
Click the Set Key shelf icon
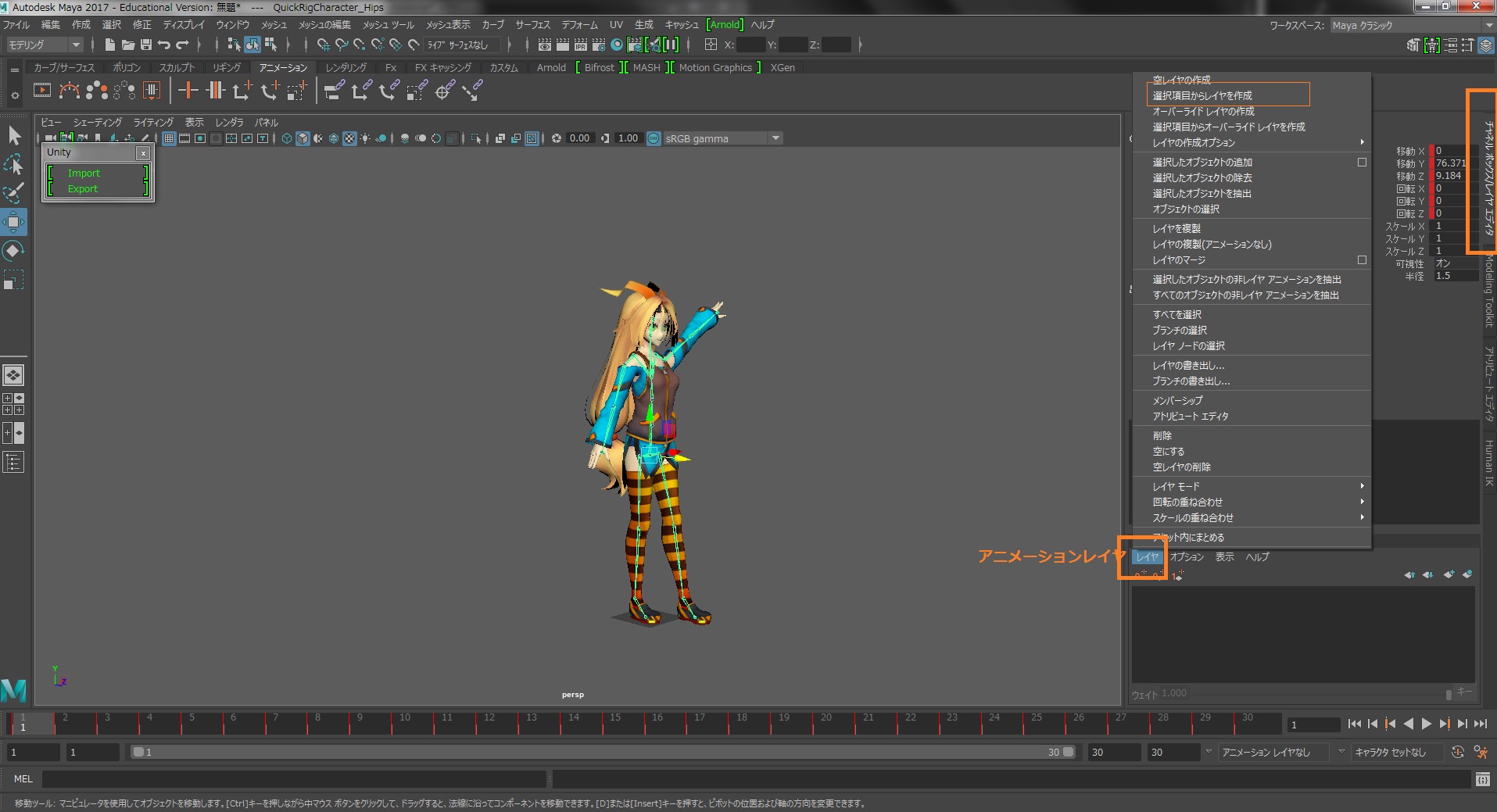tap(188, 91)
